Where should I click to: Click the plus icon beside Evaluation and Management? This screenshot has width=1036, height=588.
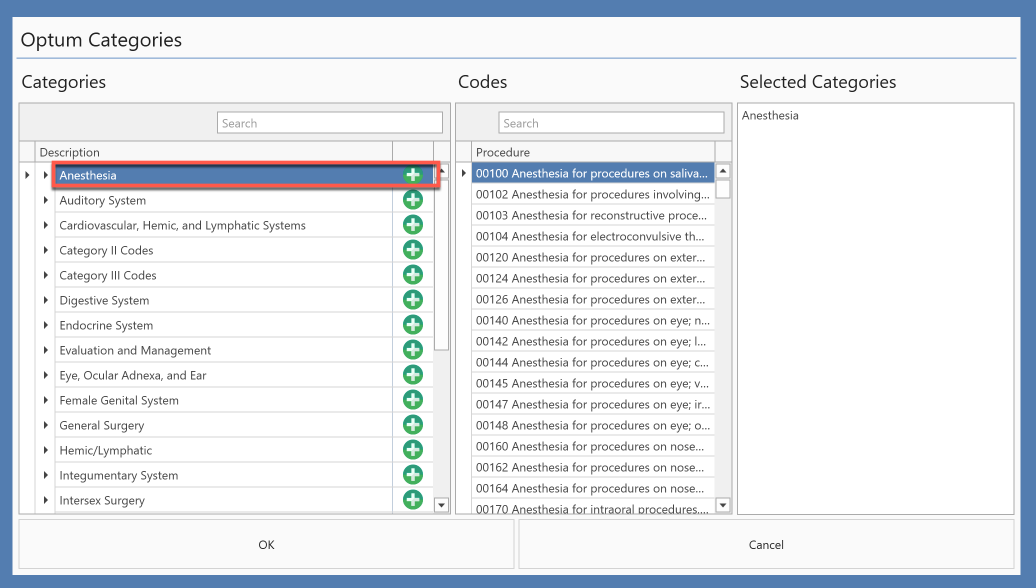click(413, 349)
